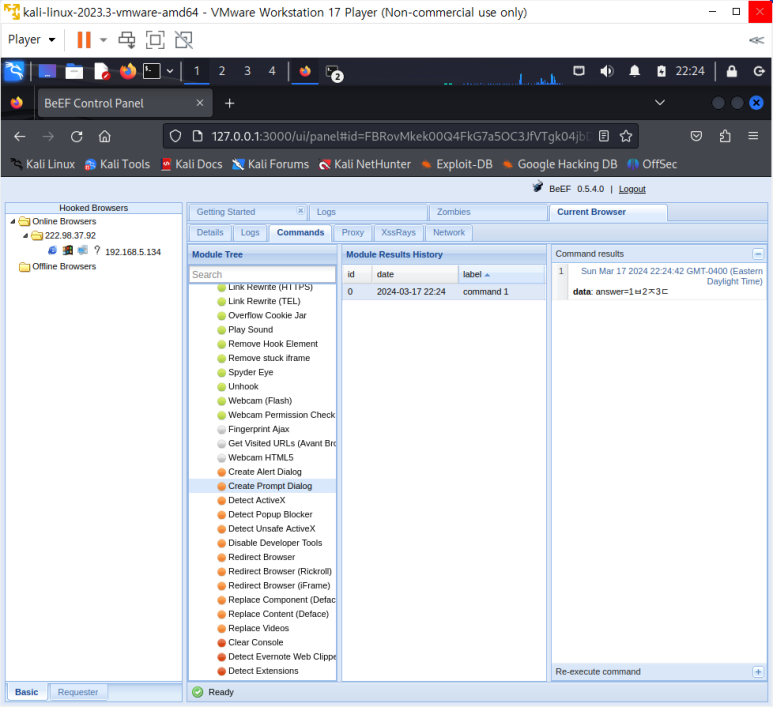This screenshot has width=773, height=707.
Task: Close the Getting Started tab
Action: [300, 211]
